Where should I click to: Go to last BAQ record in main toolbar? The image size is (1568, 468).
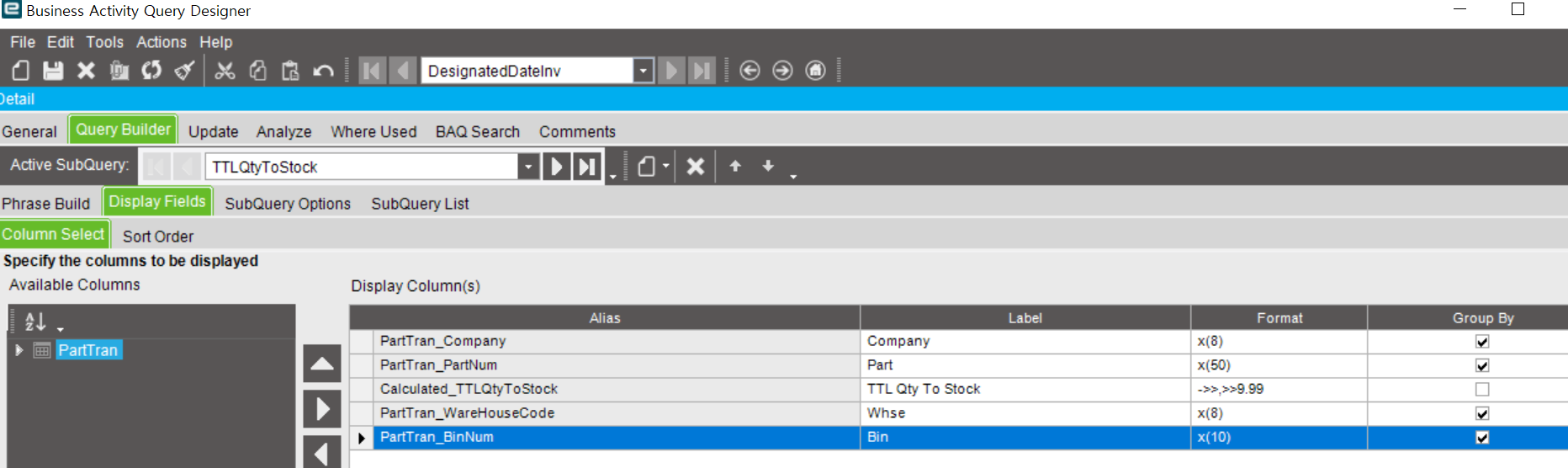[x=702, y=71]
